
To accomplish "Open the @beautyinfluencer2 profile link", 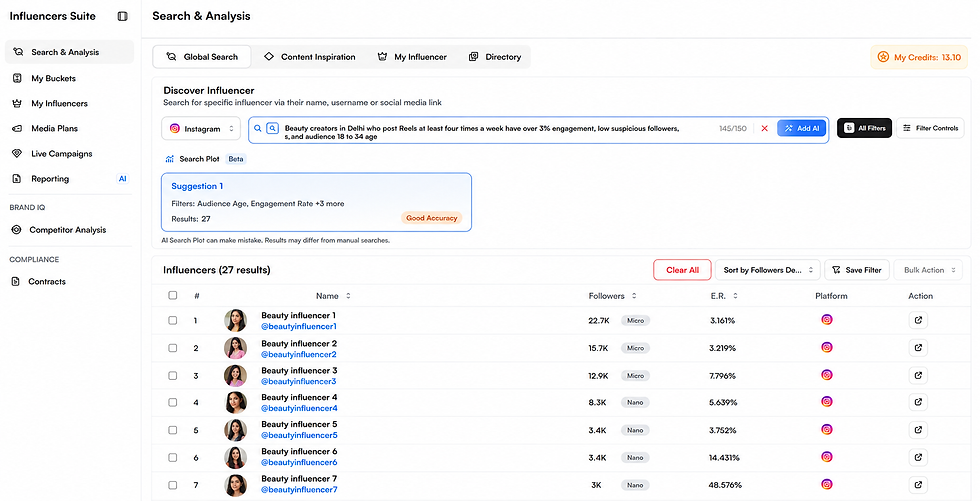I will point(299,354).
